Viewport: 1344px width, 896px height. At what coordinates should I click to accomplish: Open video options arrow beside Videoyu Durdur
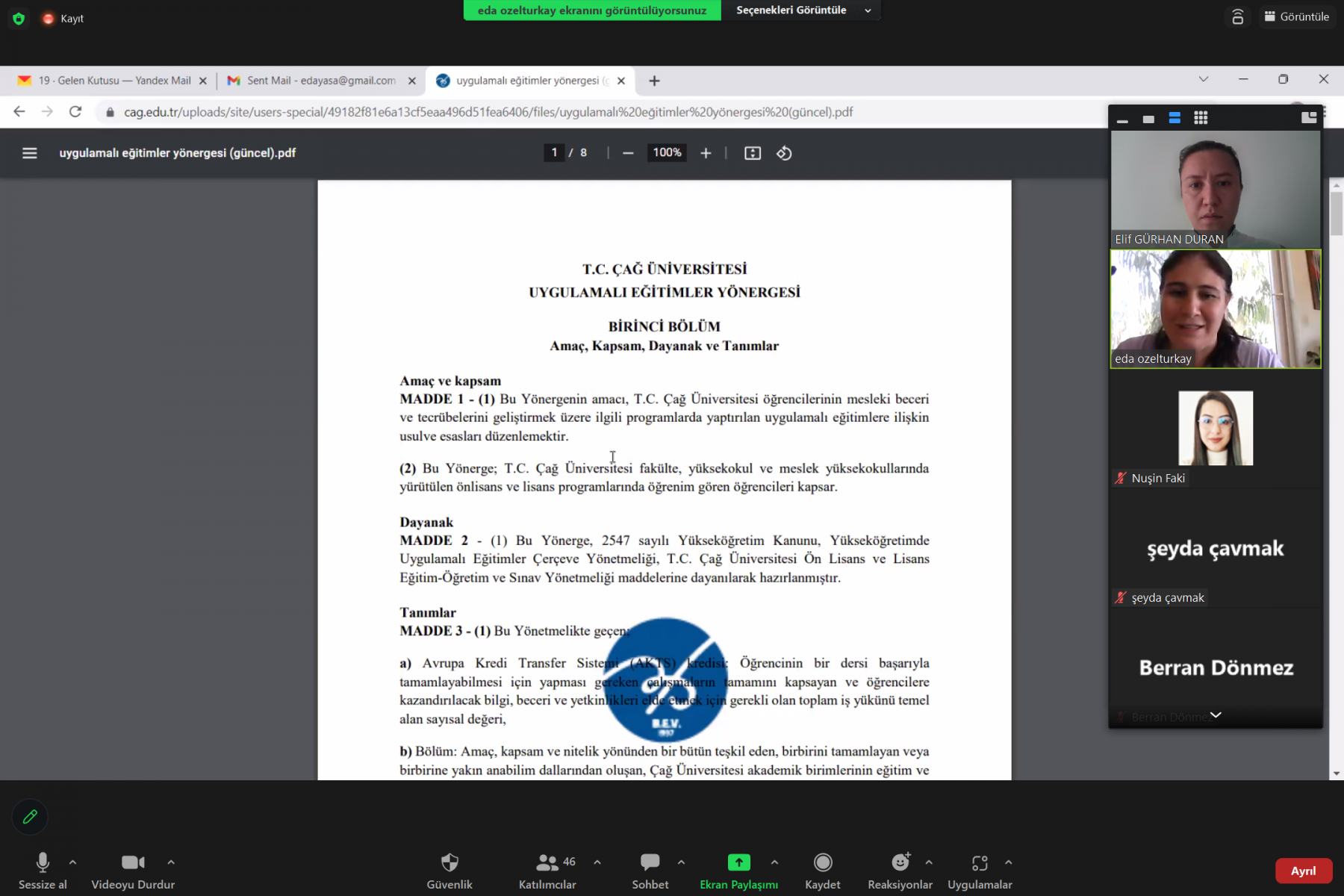171,862
